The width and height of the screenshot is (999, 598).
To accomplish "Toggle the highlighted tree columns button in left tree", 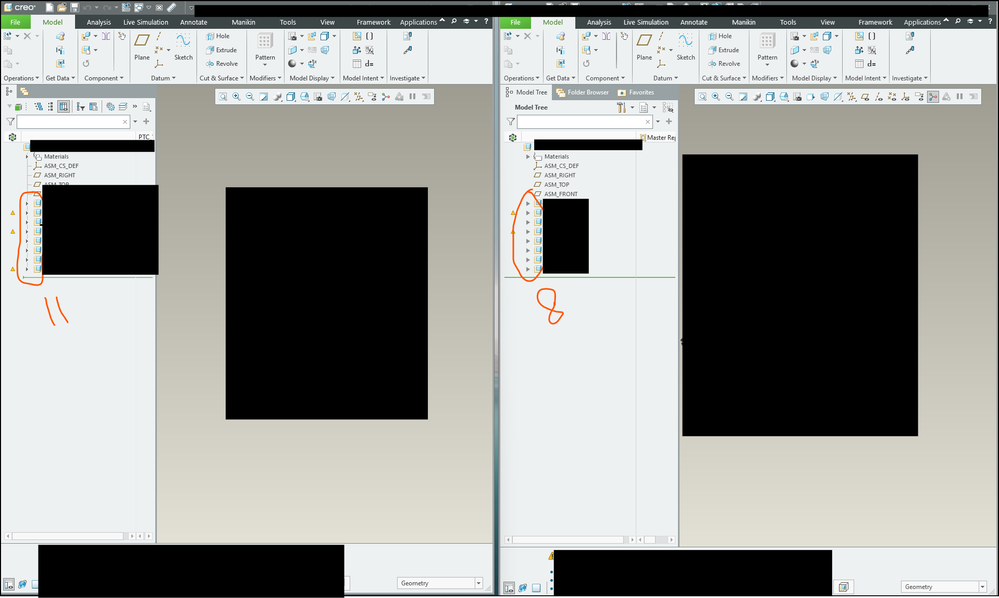I will pos(63,106).
